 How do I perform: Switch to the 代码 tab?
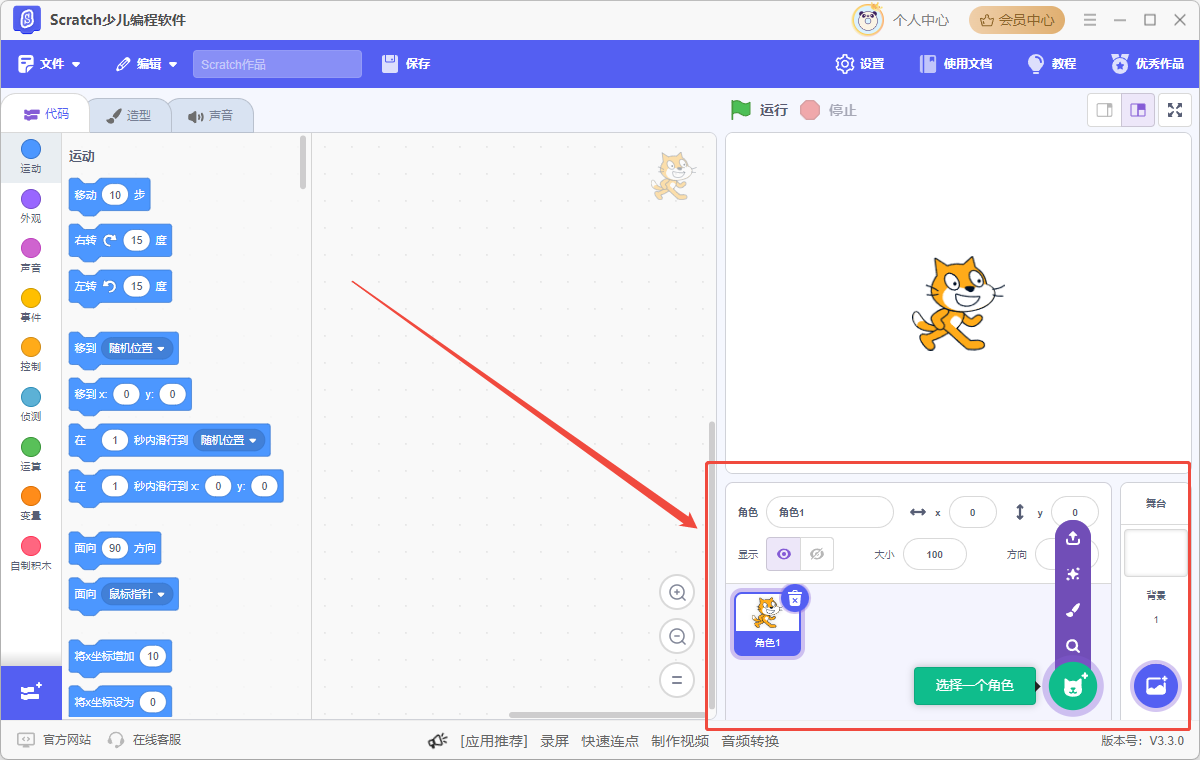pyautogui.click(x=45, y=114)
